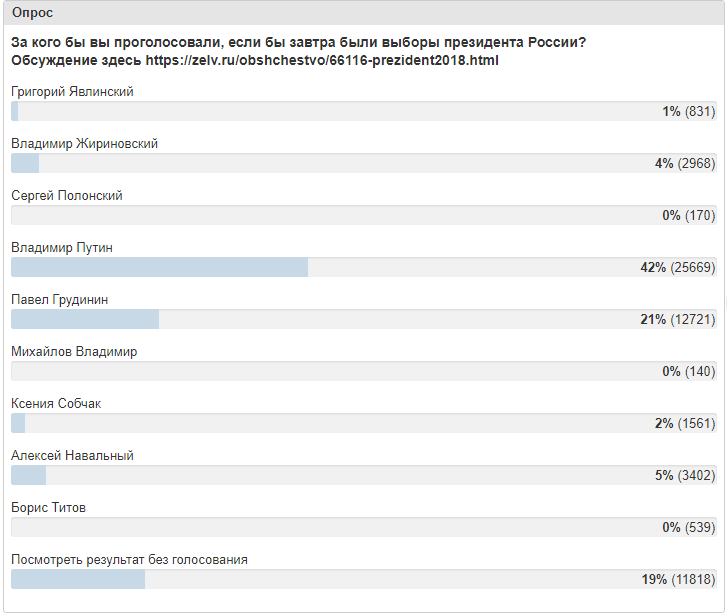Screen dimensions: 727x614
Task: Click the Алексей Навальный candidate label
Action: pyautogui.click(x=72, y=456)
